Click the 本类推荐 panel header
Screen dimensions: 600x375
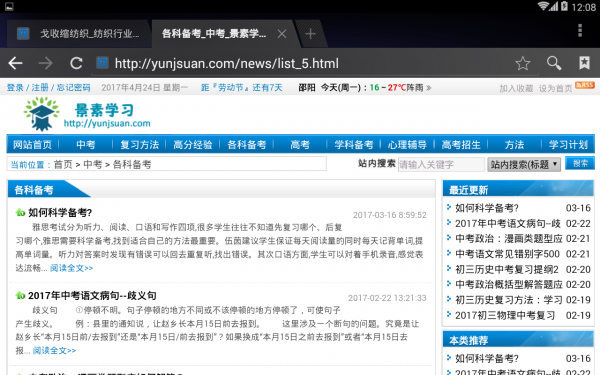[x=518, y=340]
